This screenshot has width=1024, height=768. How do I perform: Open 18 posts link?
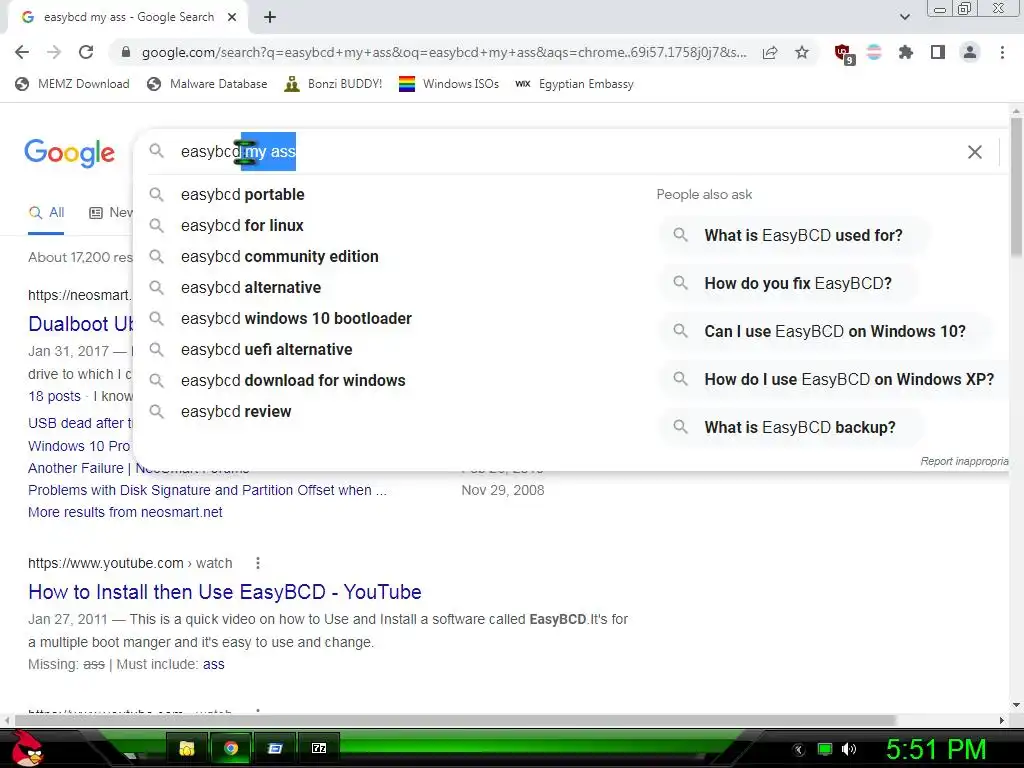click(54, 396)
